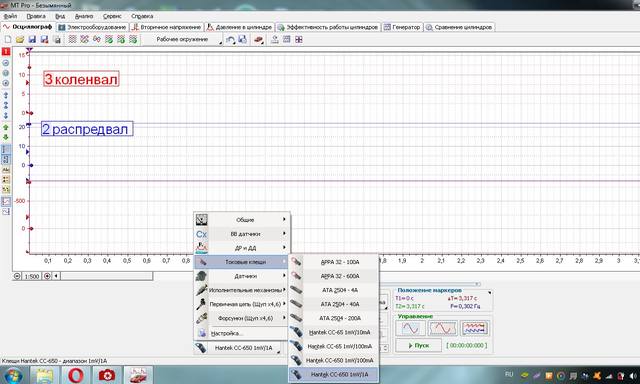Switch to the Давление в цилиндре tab
Image resolution: width=640 pixels, height=384 pixels.
(239, 27)
